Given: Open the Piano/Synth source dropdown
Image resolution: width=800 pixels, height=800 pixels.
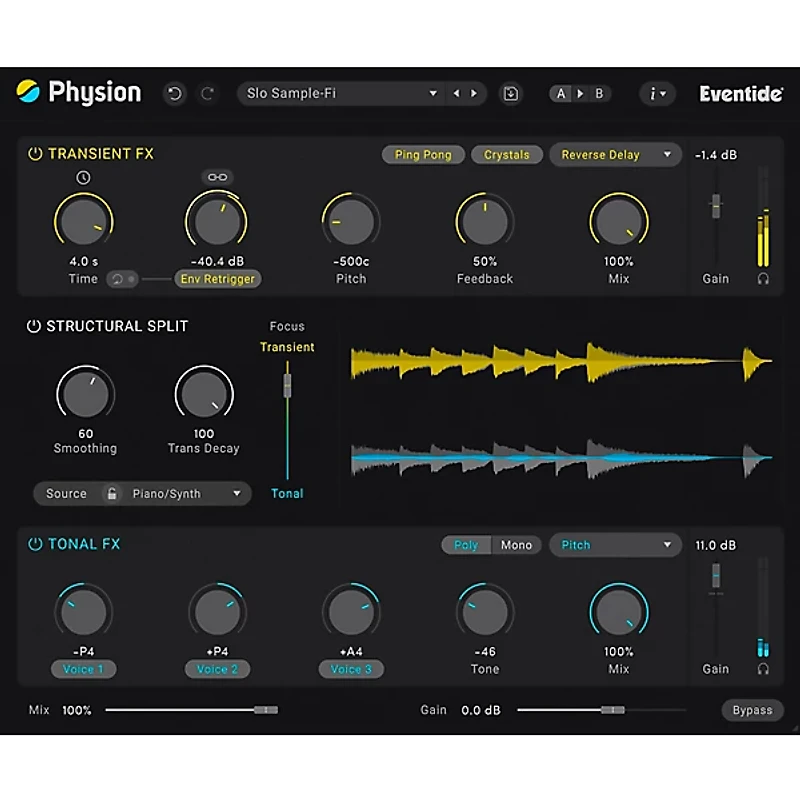Looking at the screenshot, I should 187,493.
